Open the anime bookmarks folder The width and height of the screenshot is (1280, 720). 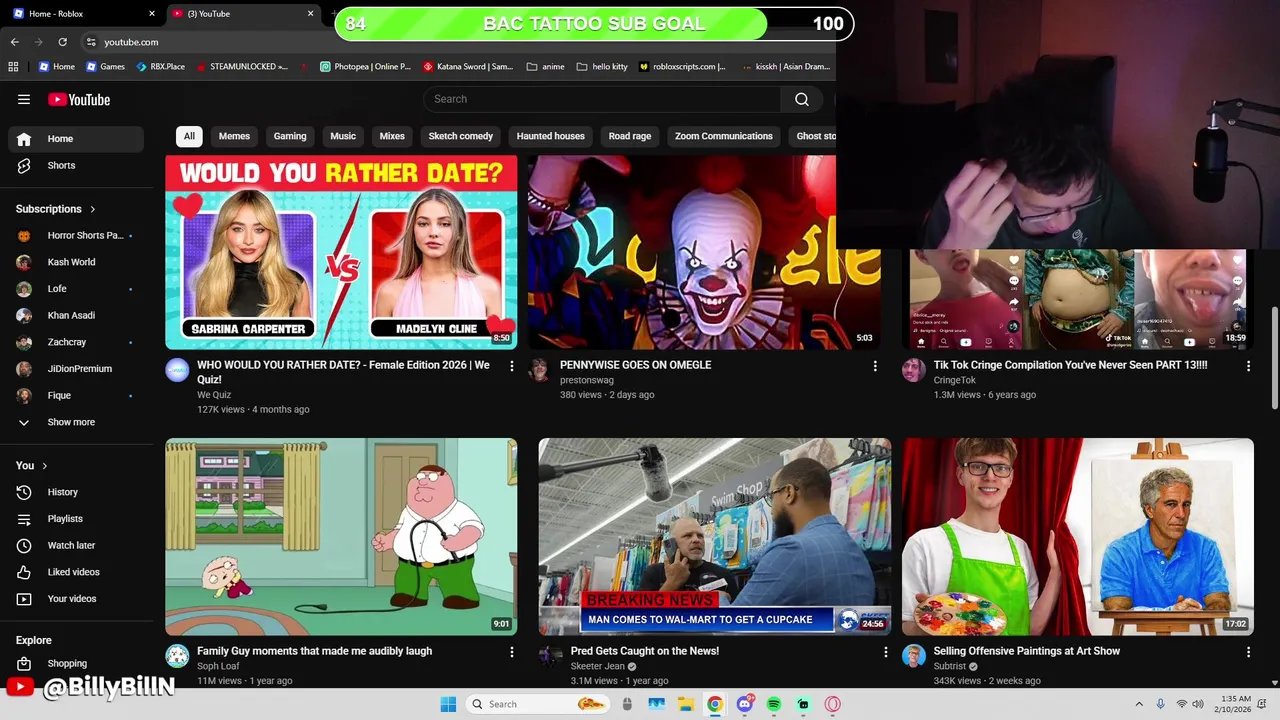pyautogui.click(x=545, y=67)
